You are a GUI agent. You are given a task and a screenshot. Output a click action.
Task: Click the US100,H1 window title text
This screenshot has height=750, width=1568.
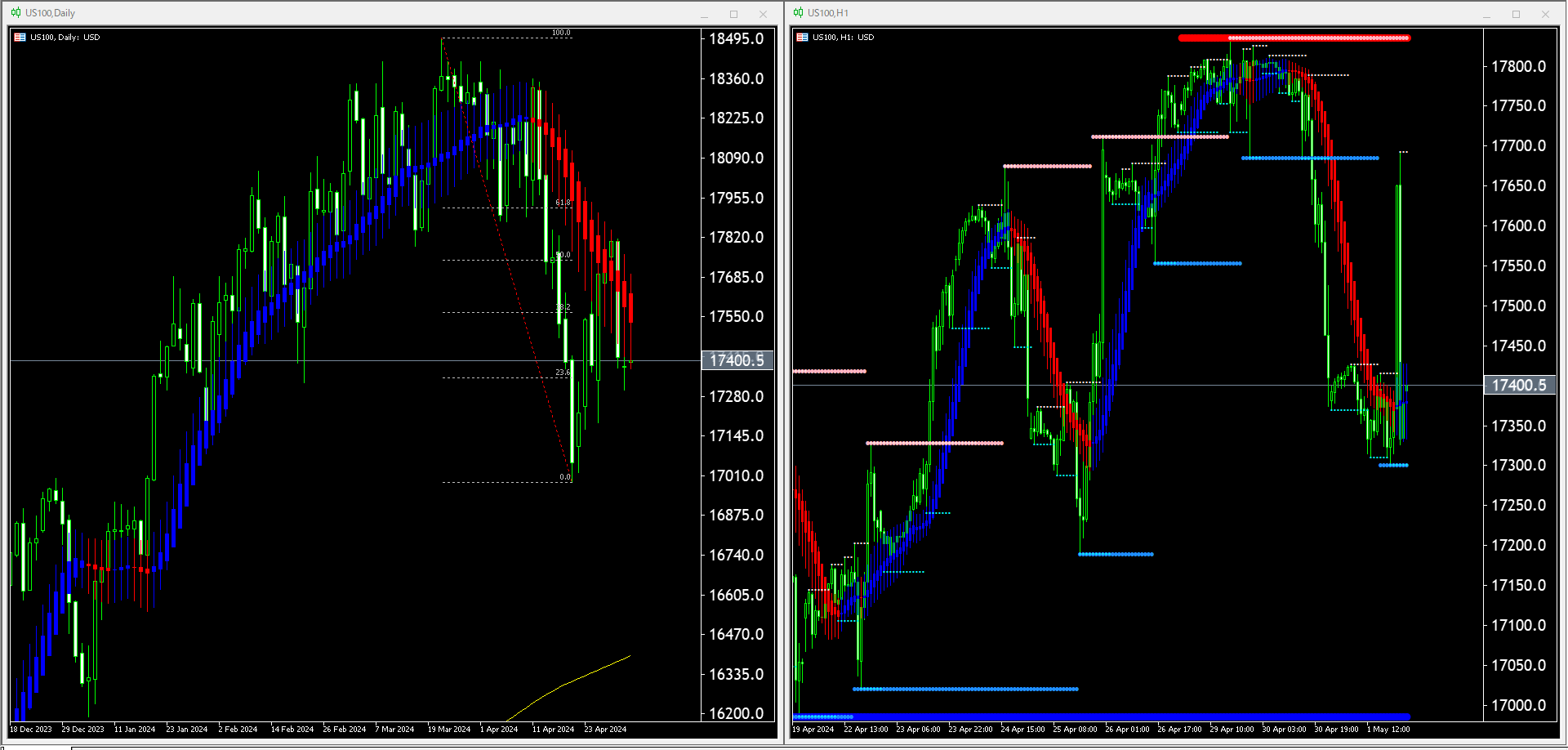click(828, 13)
